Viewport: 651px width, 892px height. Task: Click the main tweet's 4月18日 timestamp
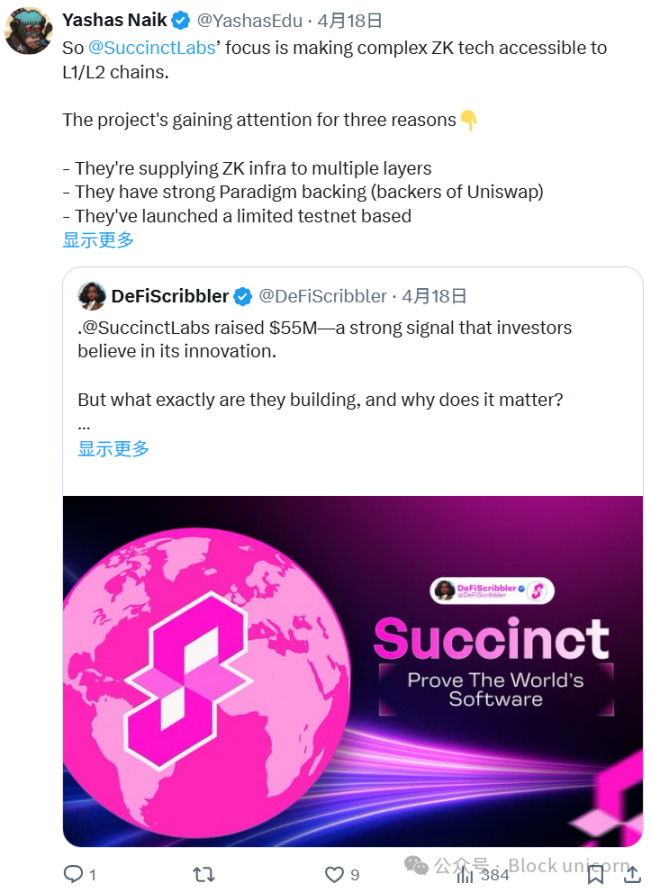pyautogui.click(x=350, y=21)
